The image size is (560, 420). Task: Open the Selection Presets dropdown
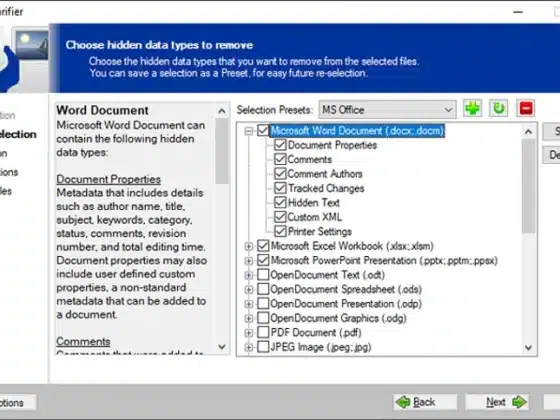pyautogui.click(x=388, y=110)
